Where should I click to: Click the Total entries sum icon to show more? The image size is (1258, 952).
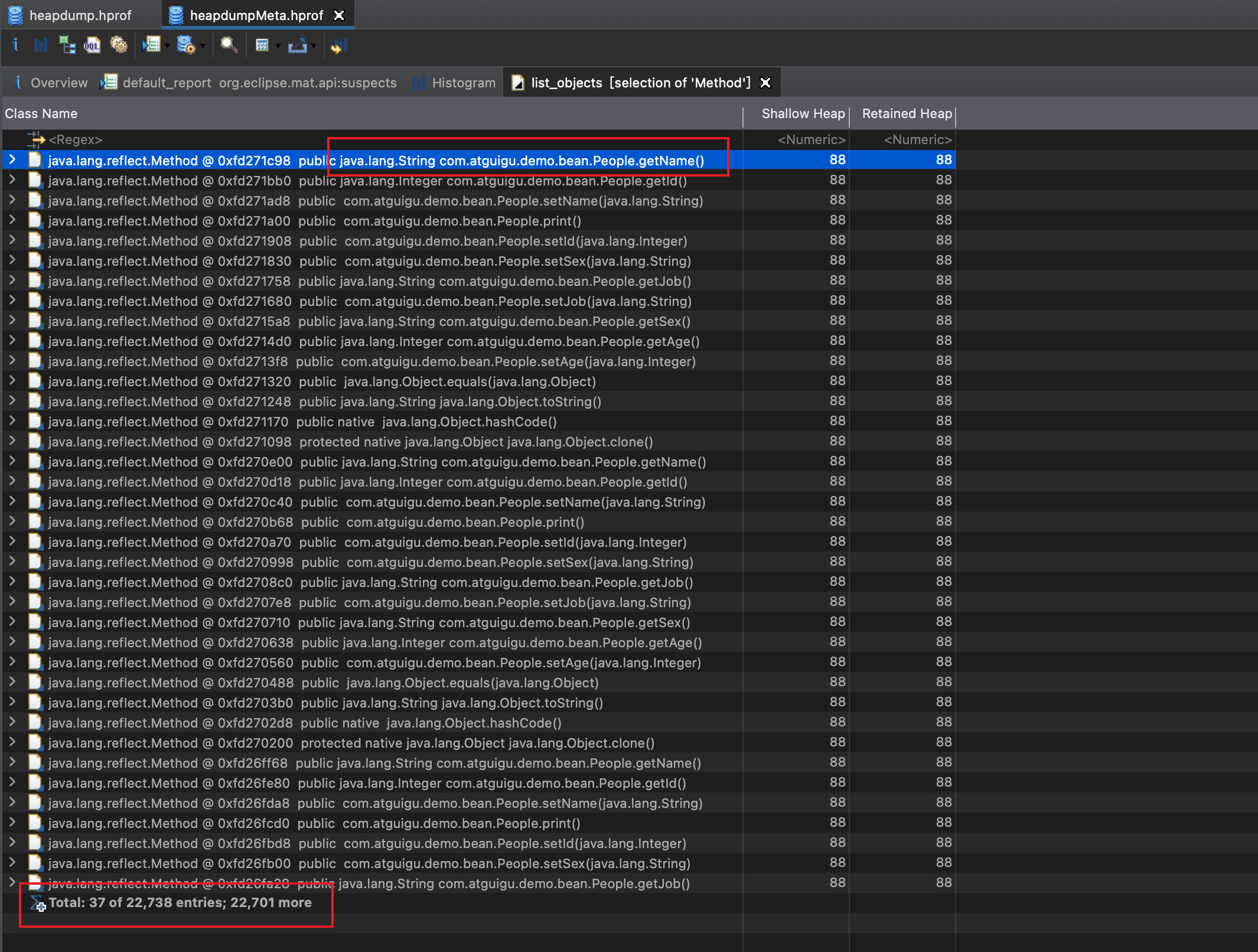pyautogui.click(x=37, y=903)
